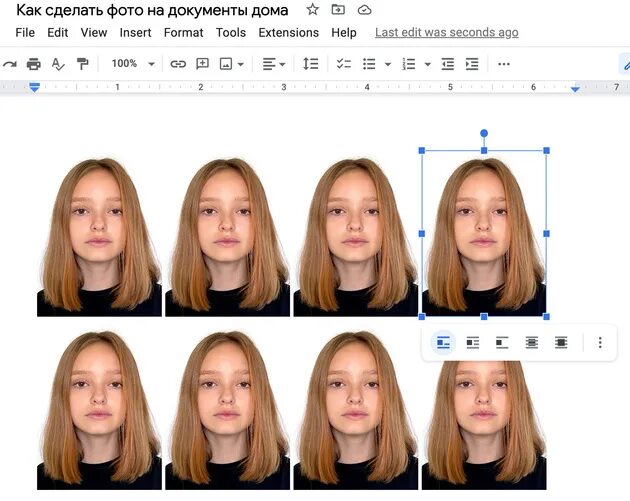This screenshot has width=630, height=501.
Task: Click the right indent marker on ruler
Action: coord(575,89)
